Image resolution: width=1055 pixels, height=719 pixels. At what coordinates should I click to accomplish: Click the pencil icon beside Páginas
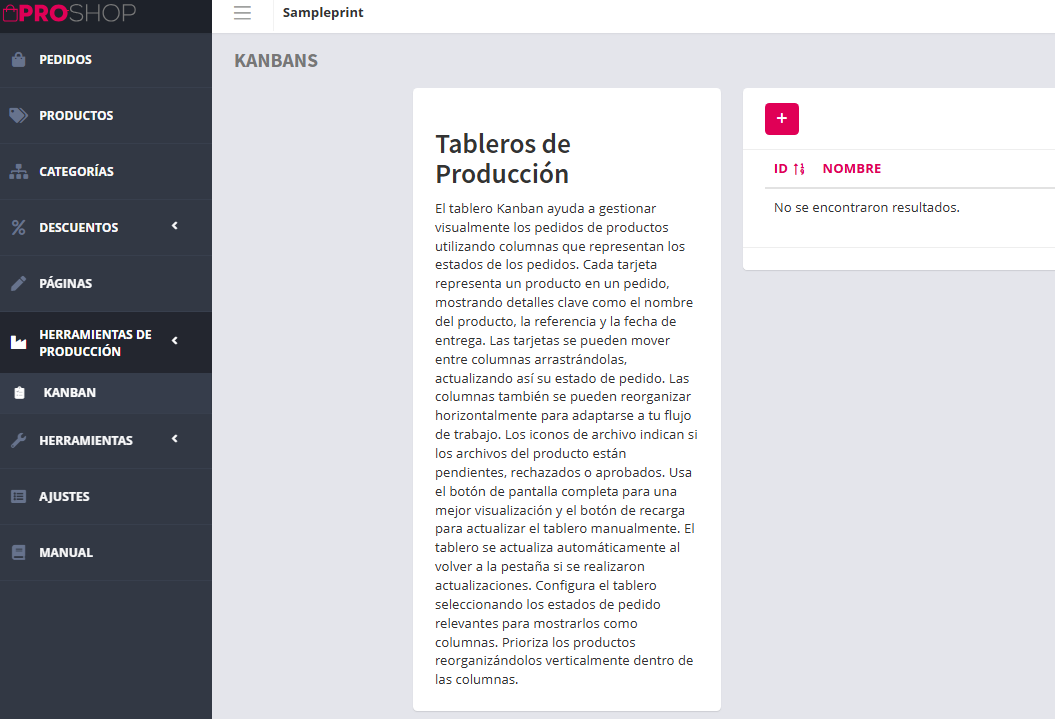coord(18,284)
